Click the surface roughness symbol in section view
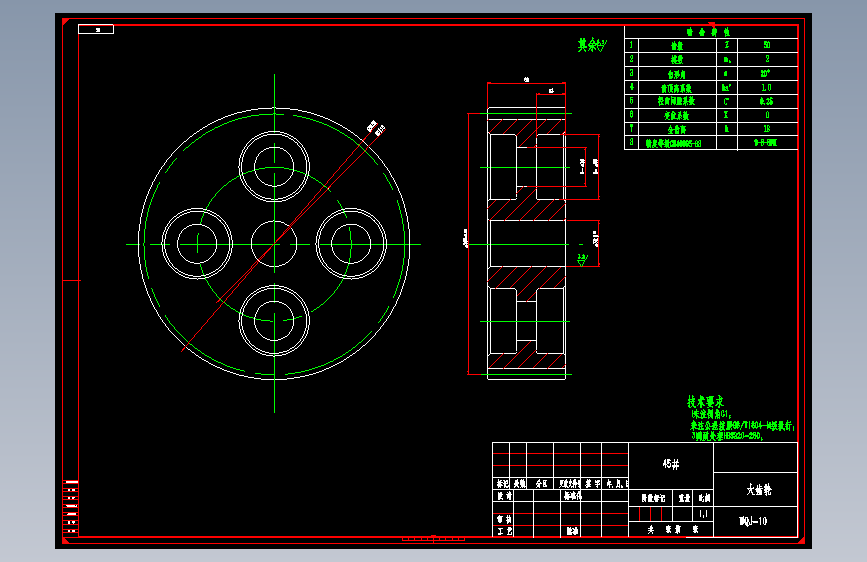The width and height of the screenshot is (867, 562). [x=582, y=260]
